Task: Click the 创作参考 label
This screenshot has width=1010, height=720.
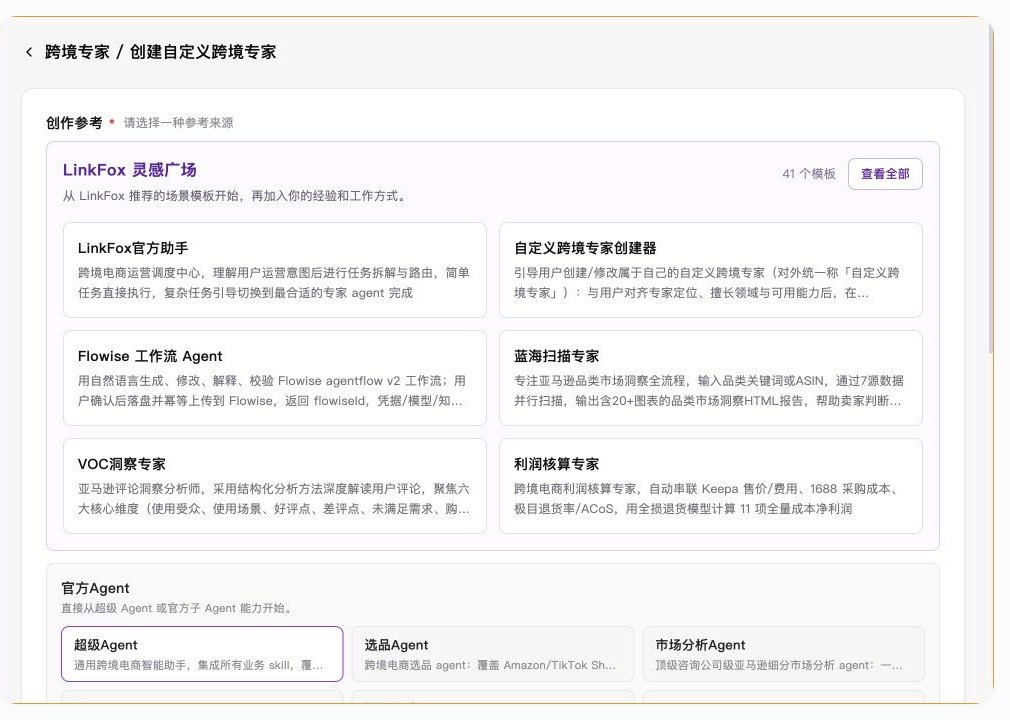Action: [x=74, y=123]
